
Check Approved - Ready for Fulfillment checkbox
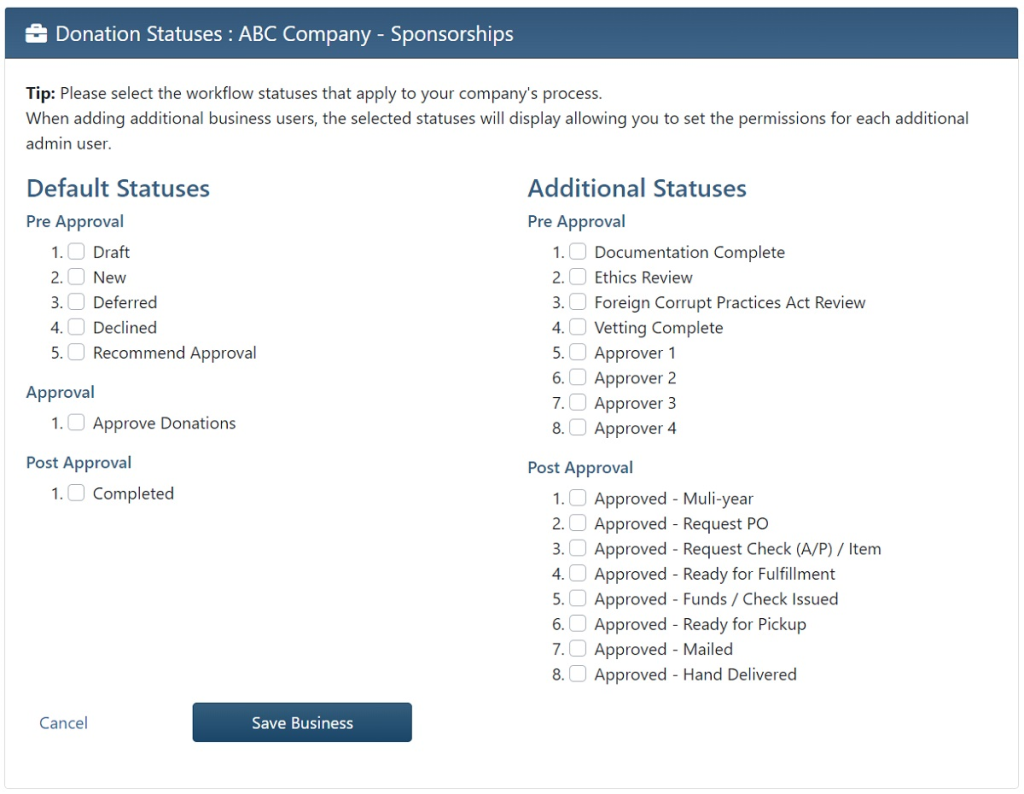tap(578, 574)
